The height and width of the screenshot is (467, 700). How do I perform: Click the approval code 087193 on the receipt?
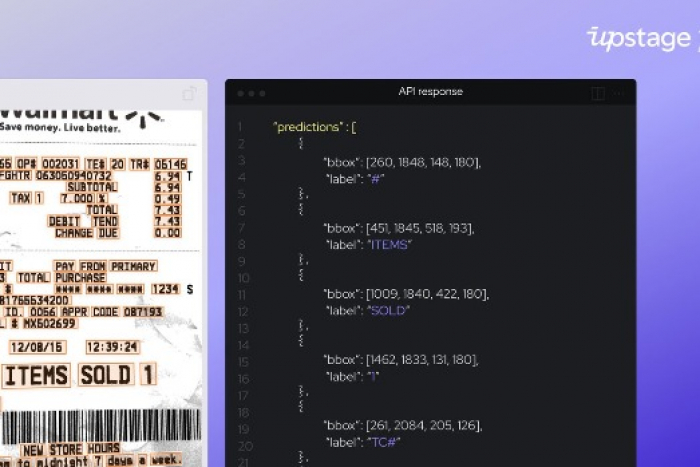tap(143, 312)
